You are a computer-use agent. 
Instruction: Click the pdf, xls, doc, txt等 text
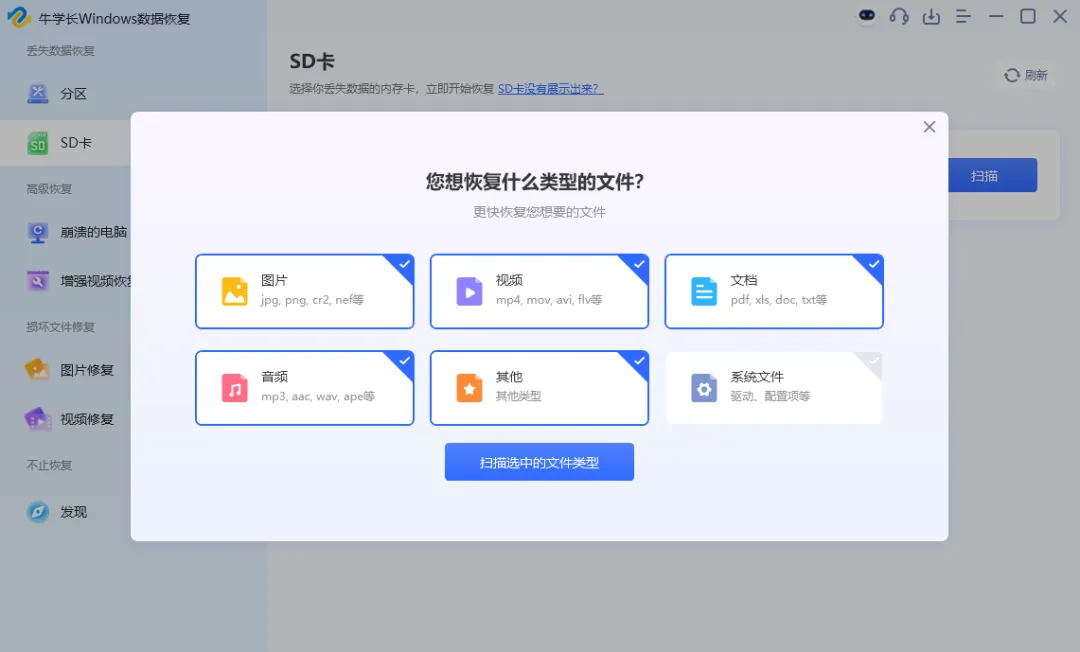779,300
